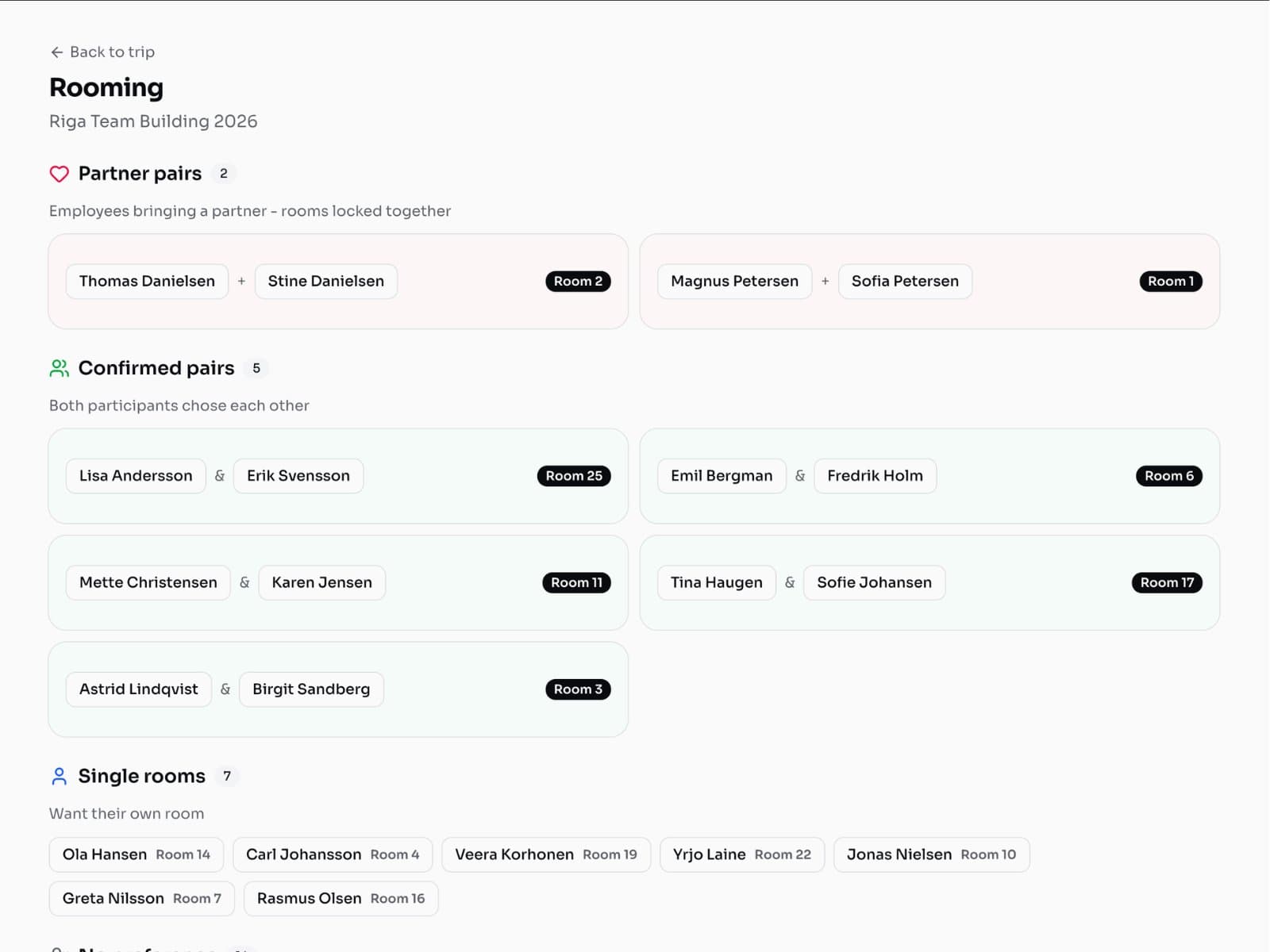Click the back arrow next to Back to trip
This screenshot has height=952, width=1270.
(56, 52)
